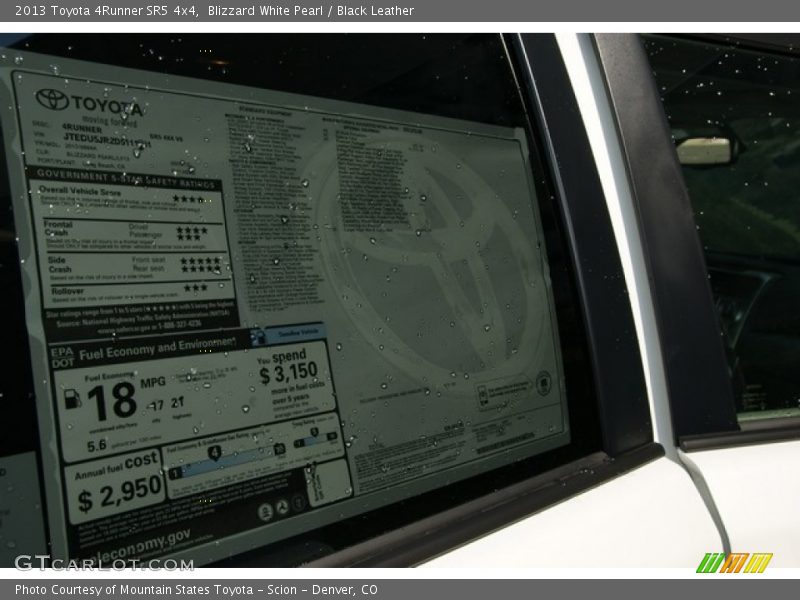Viewport: 800px width, 600px height.
Task: Click the "EPA DOT" badge
Action: pos(63,357)
